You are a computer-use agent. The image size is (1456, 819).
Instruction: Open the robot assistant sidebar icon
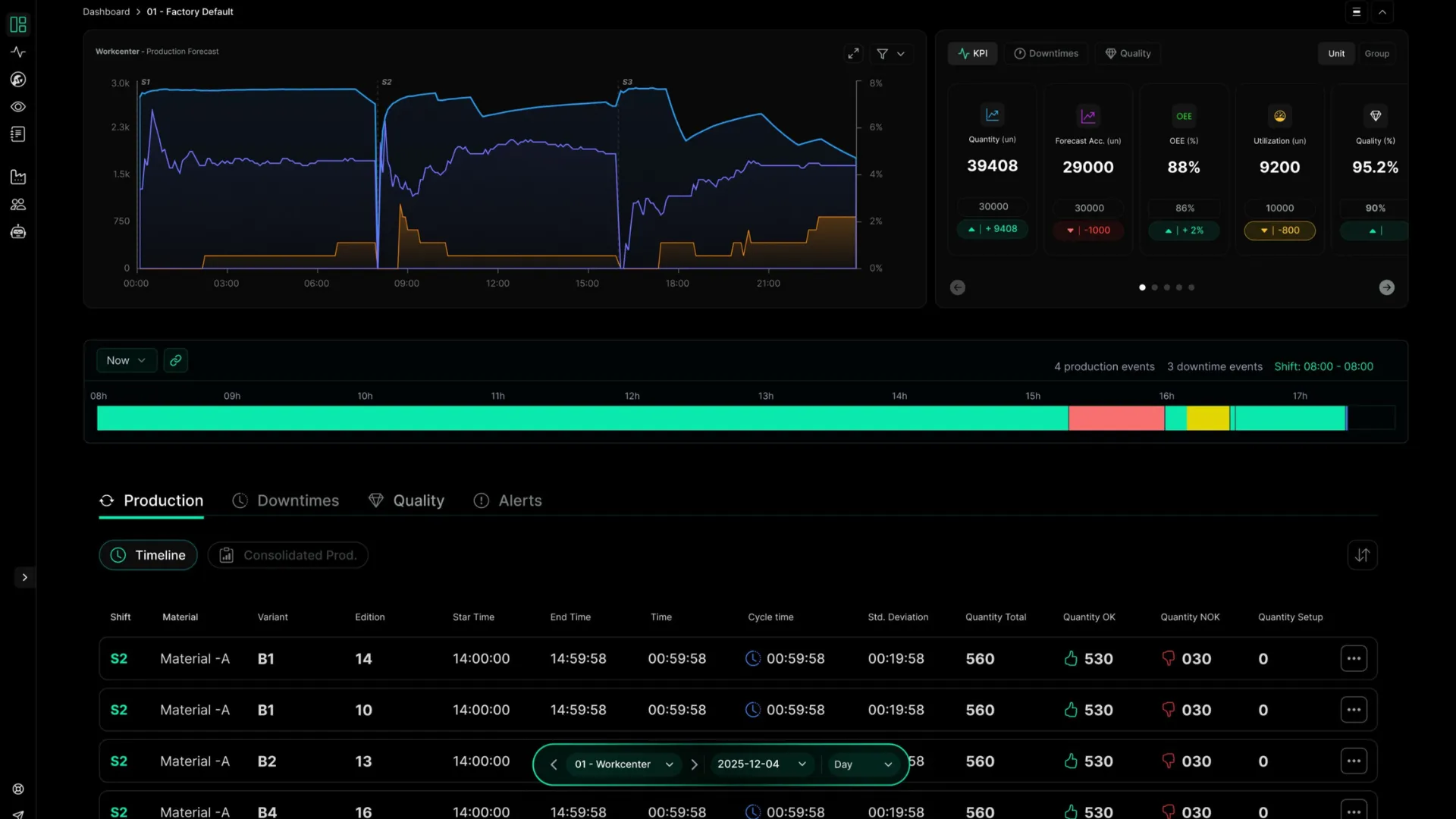pos(18,232)
